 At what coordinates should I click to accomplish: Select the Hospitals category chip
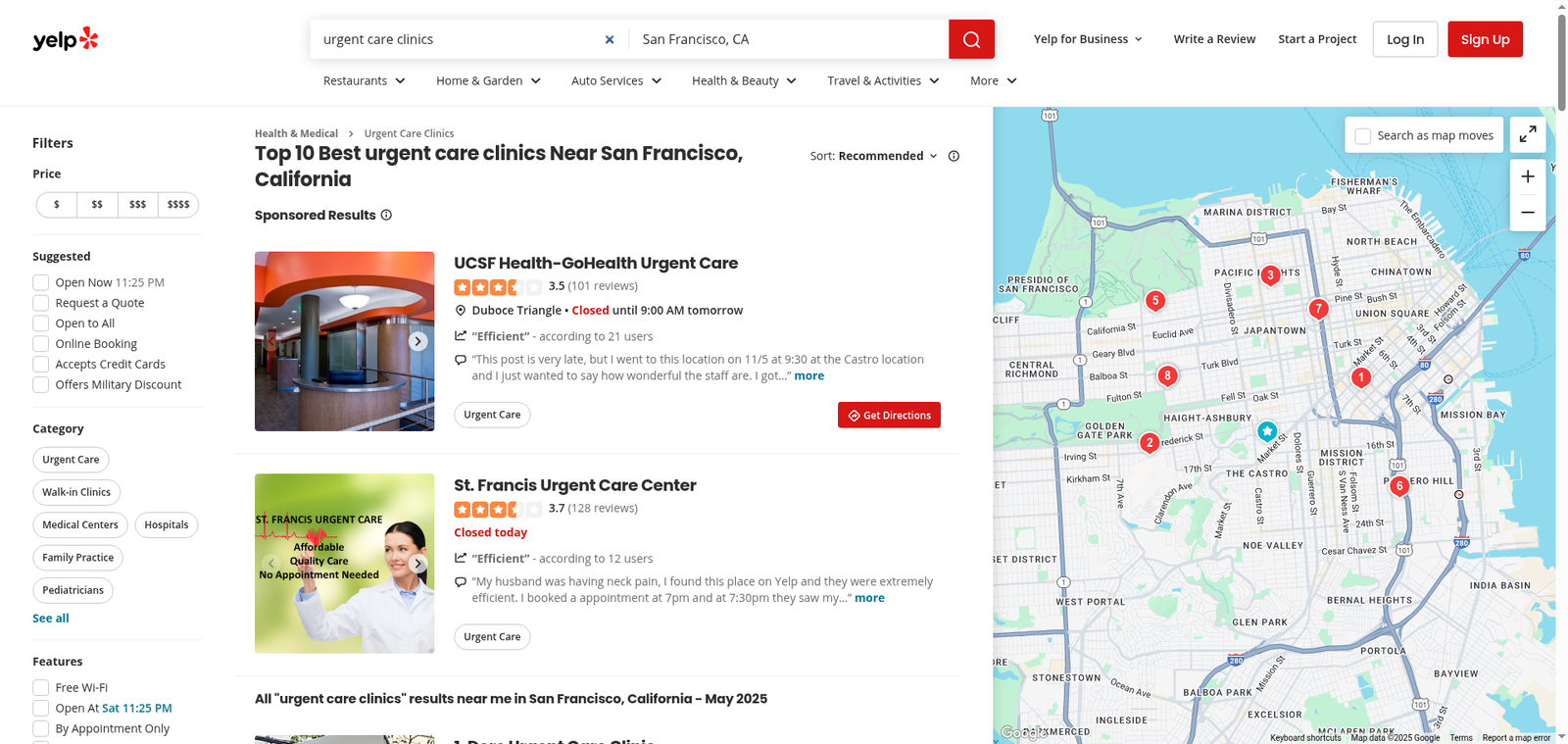tap(167, 525)
